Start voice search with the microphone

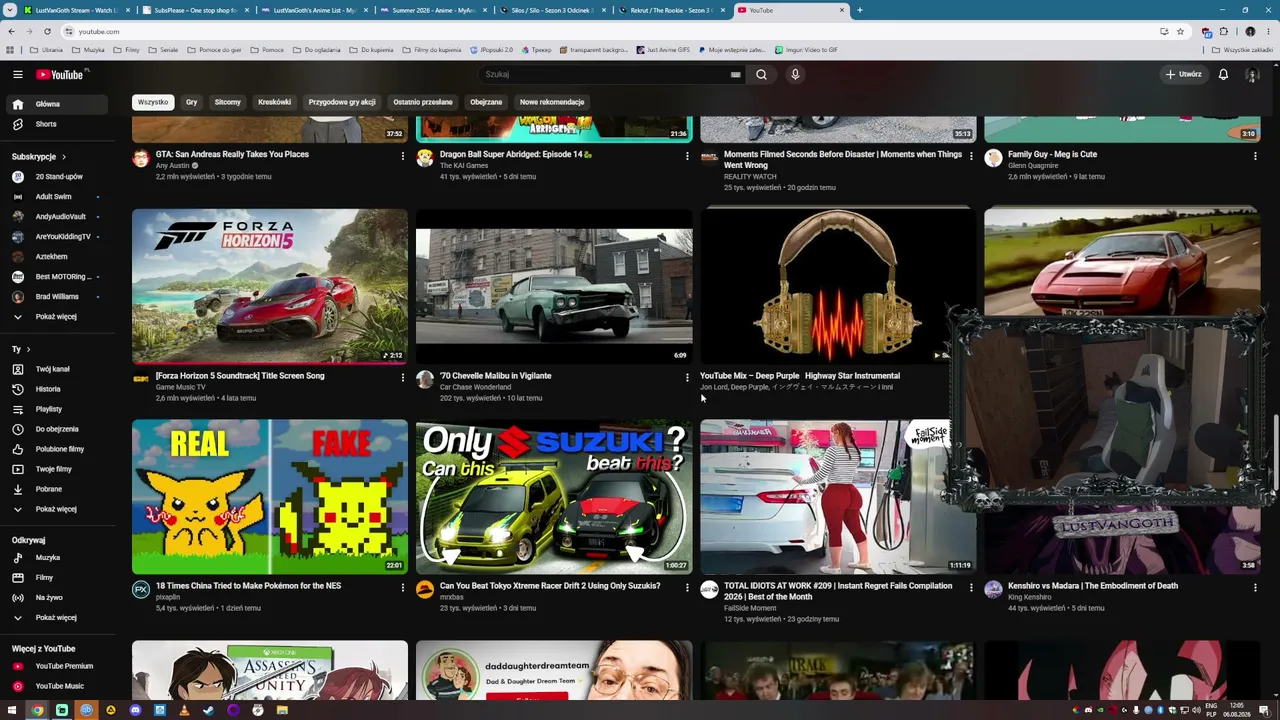(795, 74)
